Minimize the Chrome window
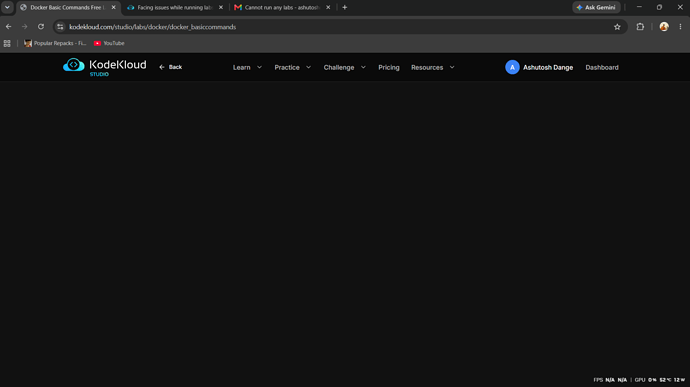The height and width of the screenshot is (387, 690). pyautogui.click(x=639, y=7)
